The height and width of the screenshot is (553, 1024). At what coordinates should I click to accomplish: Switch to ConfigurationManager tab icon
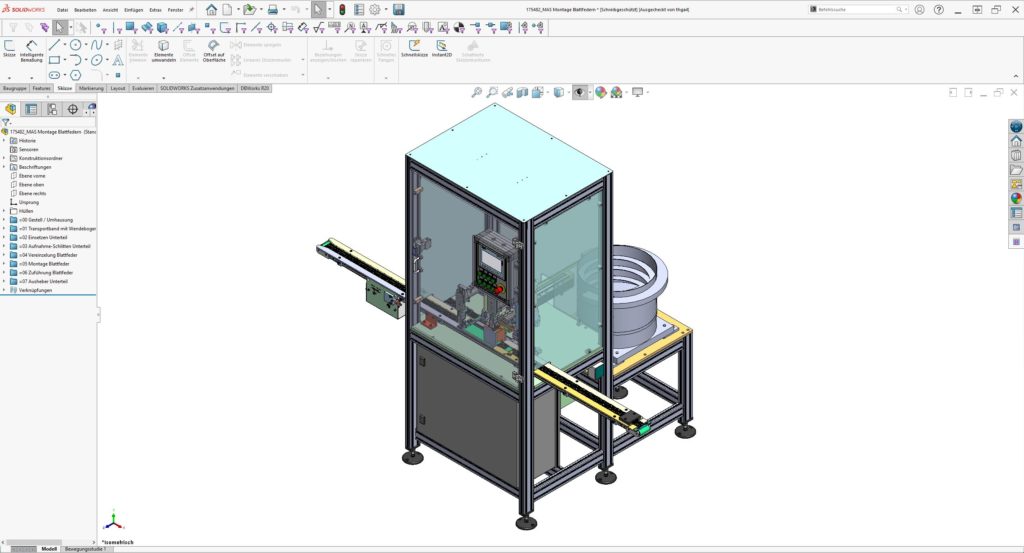coord(52,109)
